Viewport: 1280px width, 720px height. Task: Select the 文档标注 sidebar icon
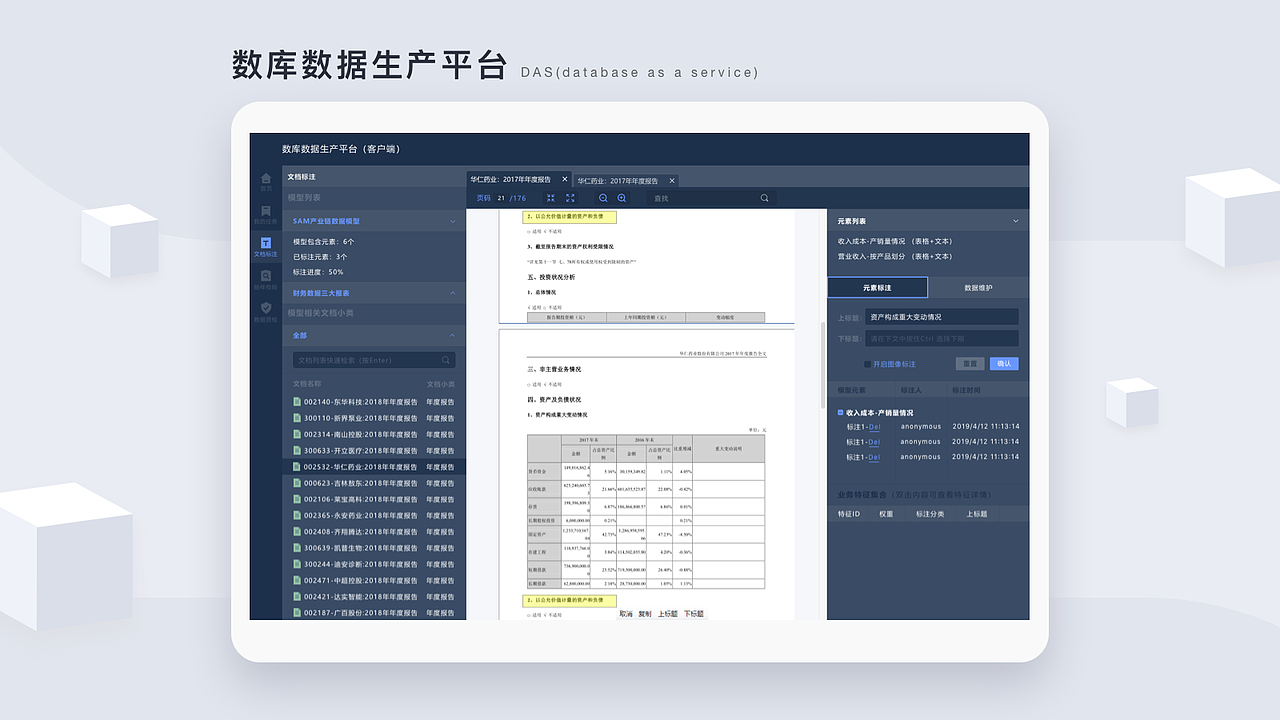[x=266, y=243]
